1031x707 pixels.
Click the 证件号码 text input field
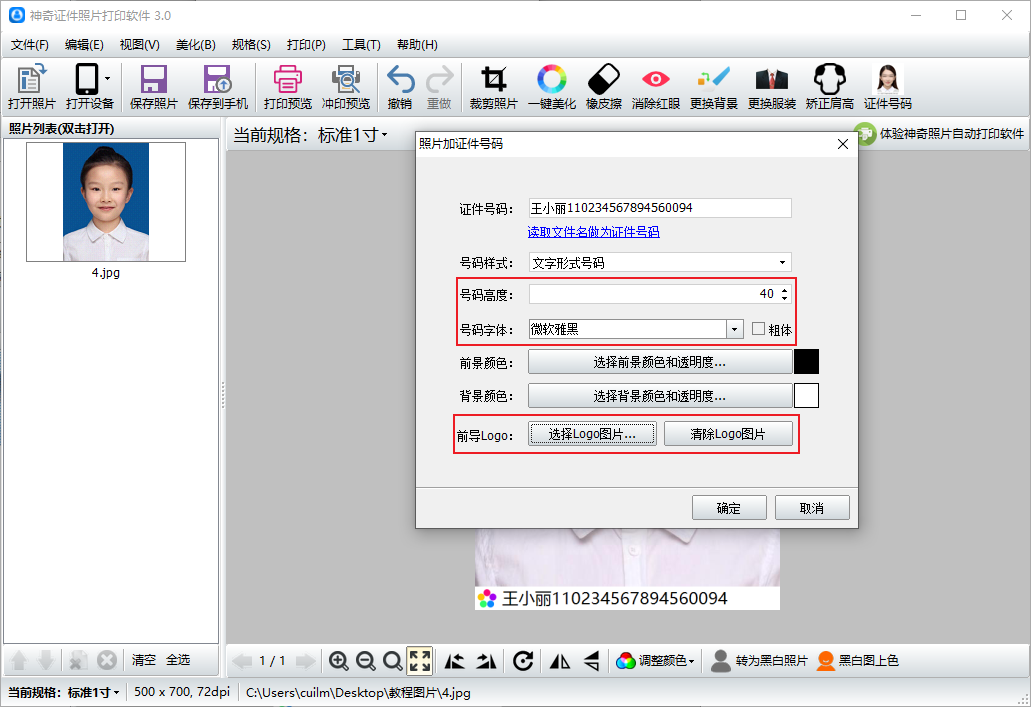660,208
